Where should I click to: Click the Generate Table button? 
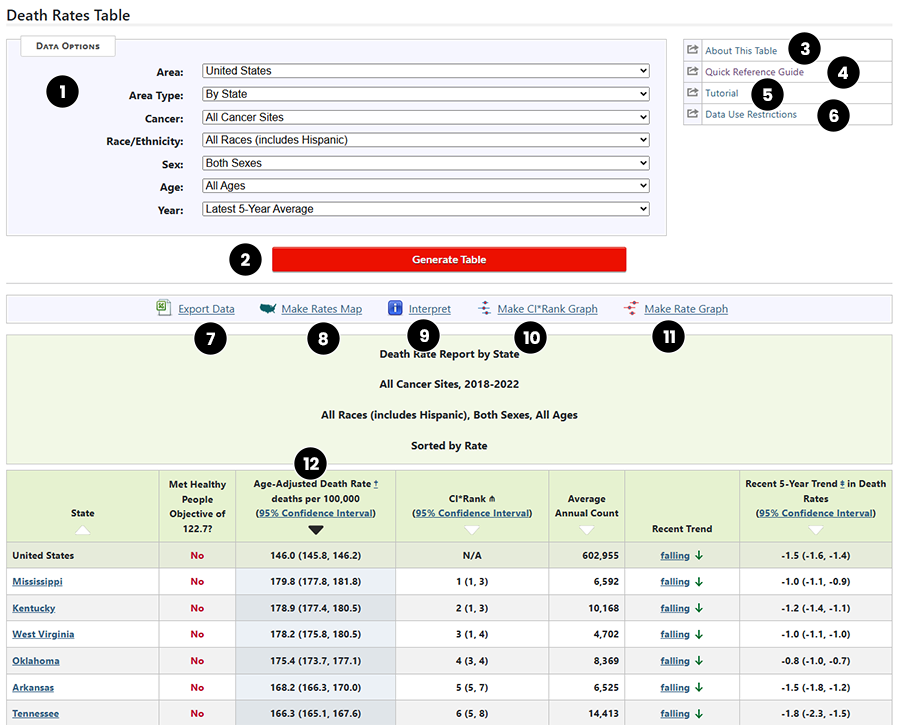(x=449, y=259)
